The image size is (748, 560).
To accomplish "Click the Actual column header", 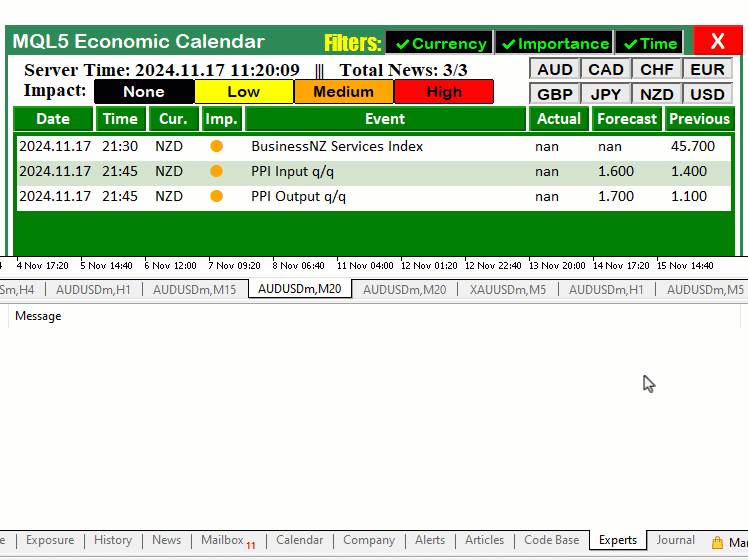I will [x=559, y=119].
